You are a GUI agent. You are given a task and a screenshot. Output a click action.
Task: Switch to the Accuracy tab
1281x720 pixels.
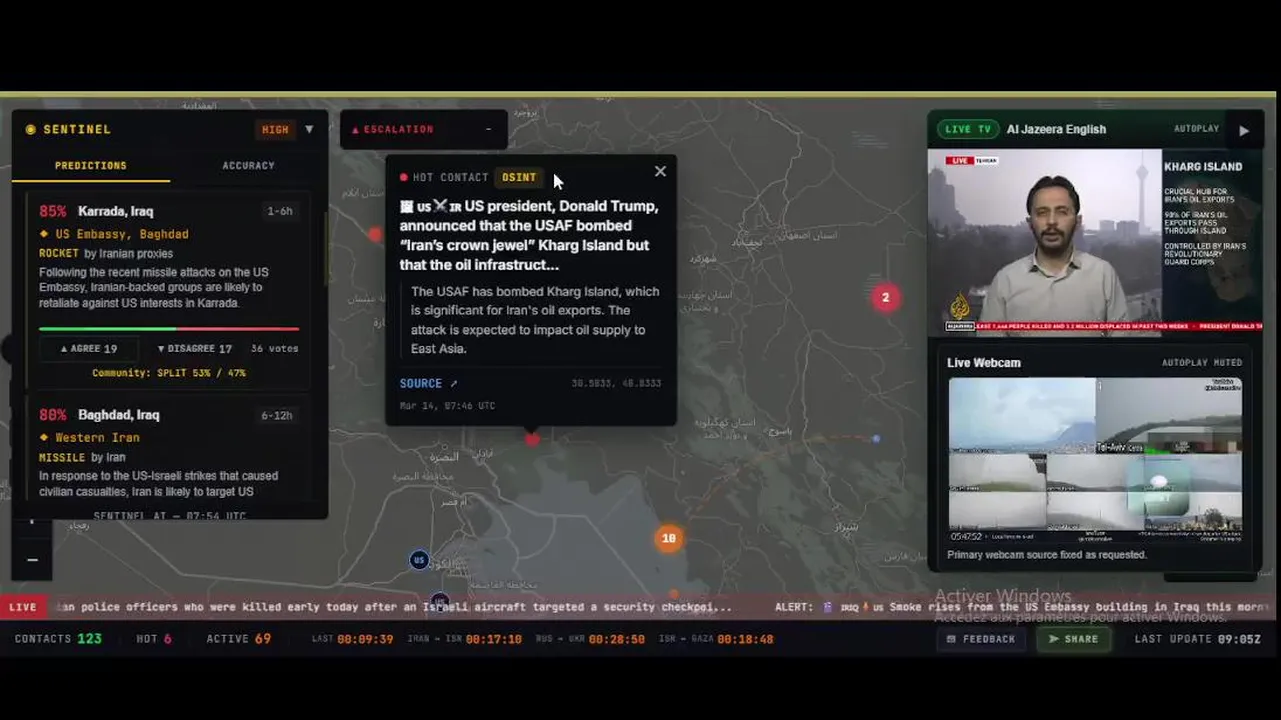point(248,166)
